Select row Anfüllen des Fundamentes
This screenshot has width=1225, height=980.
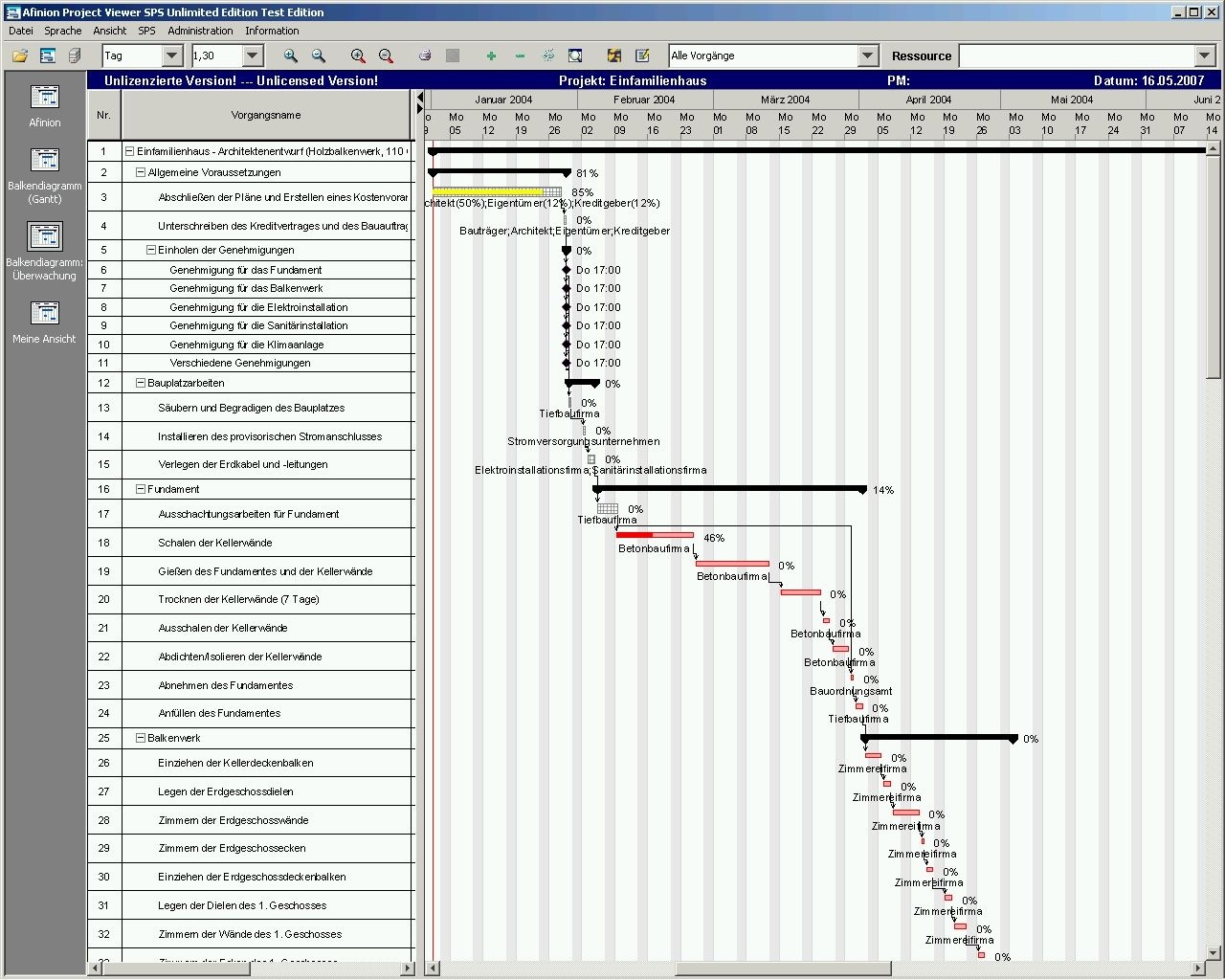(x=251, y=713)
